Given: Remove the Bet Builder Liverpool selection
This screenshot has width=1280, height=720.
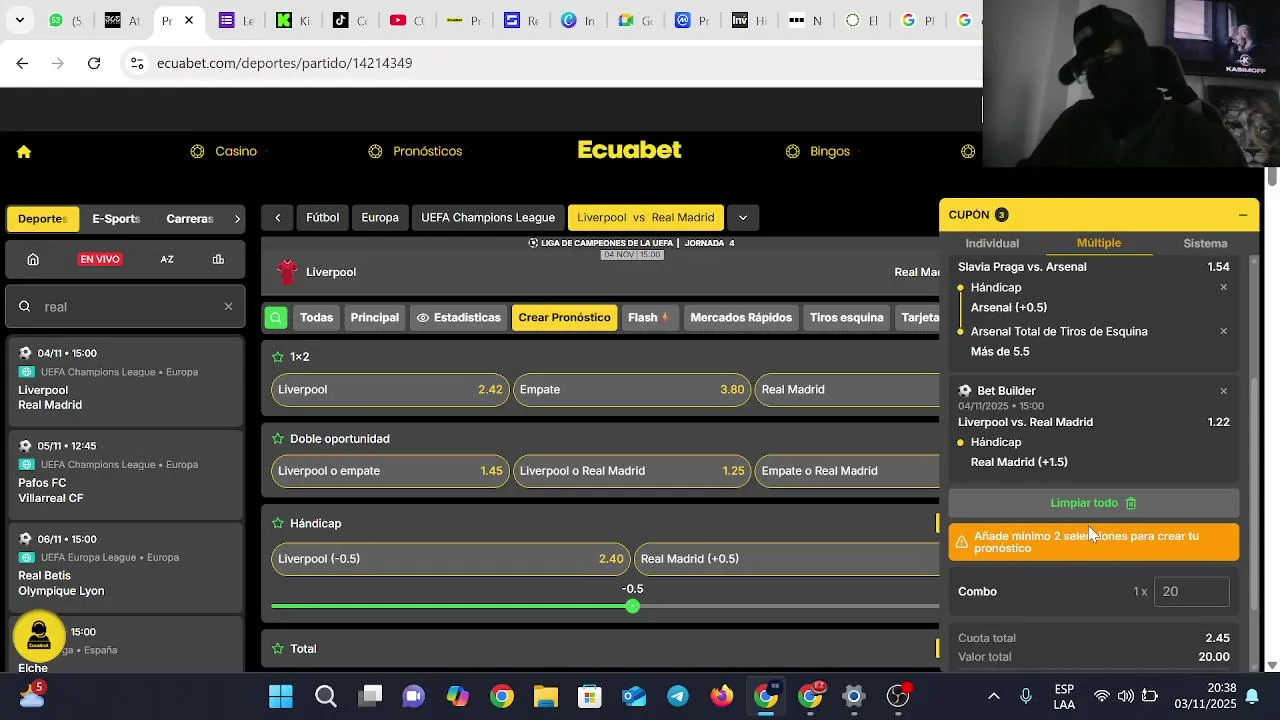Looking at the screenshot, I should tap(1223, 391).
